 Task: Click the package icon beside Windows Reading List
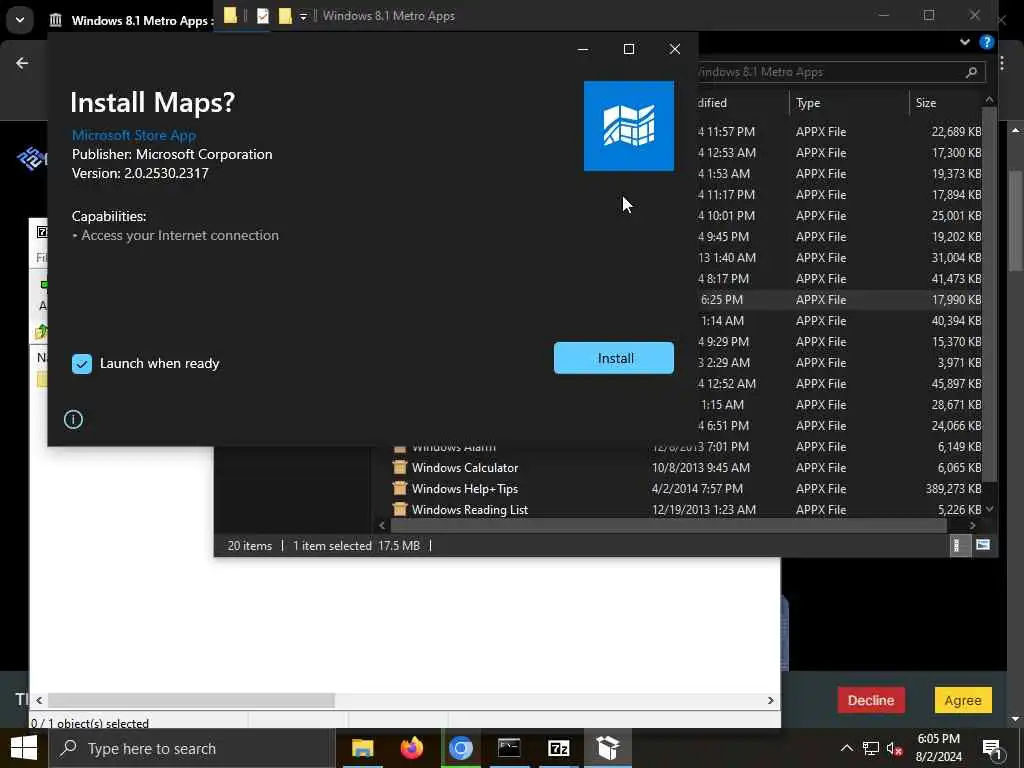click(400, 509)
